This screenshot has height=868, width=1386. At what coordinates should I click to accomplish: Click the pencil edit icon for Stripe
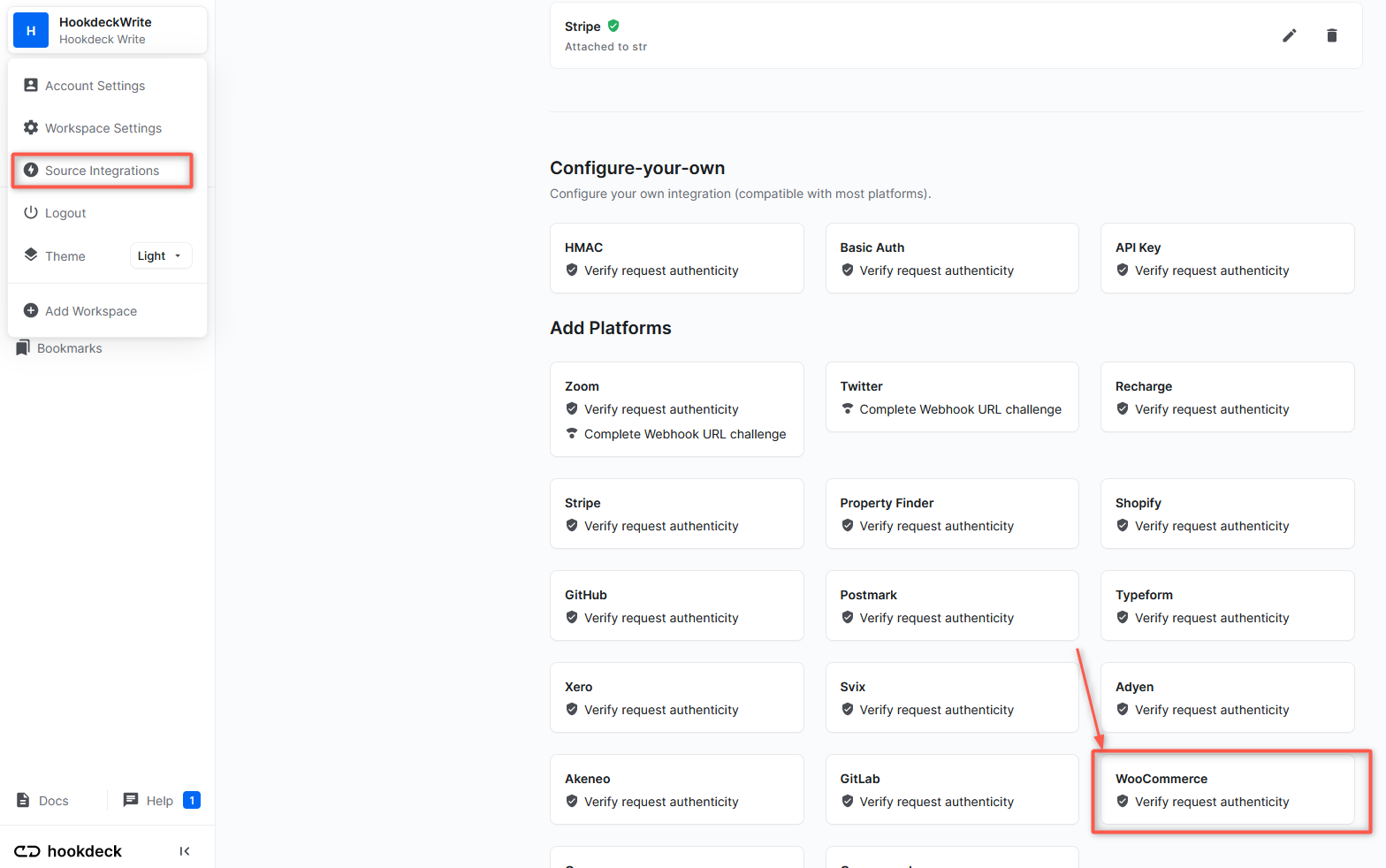tap(1290, 35)
